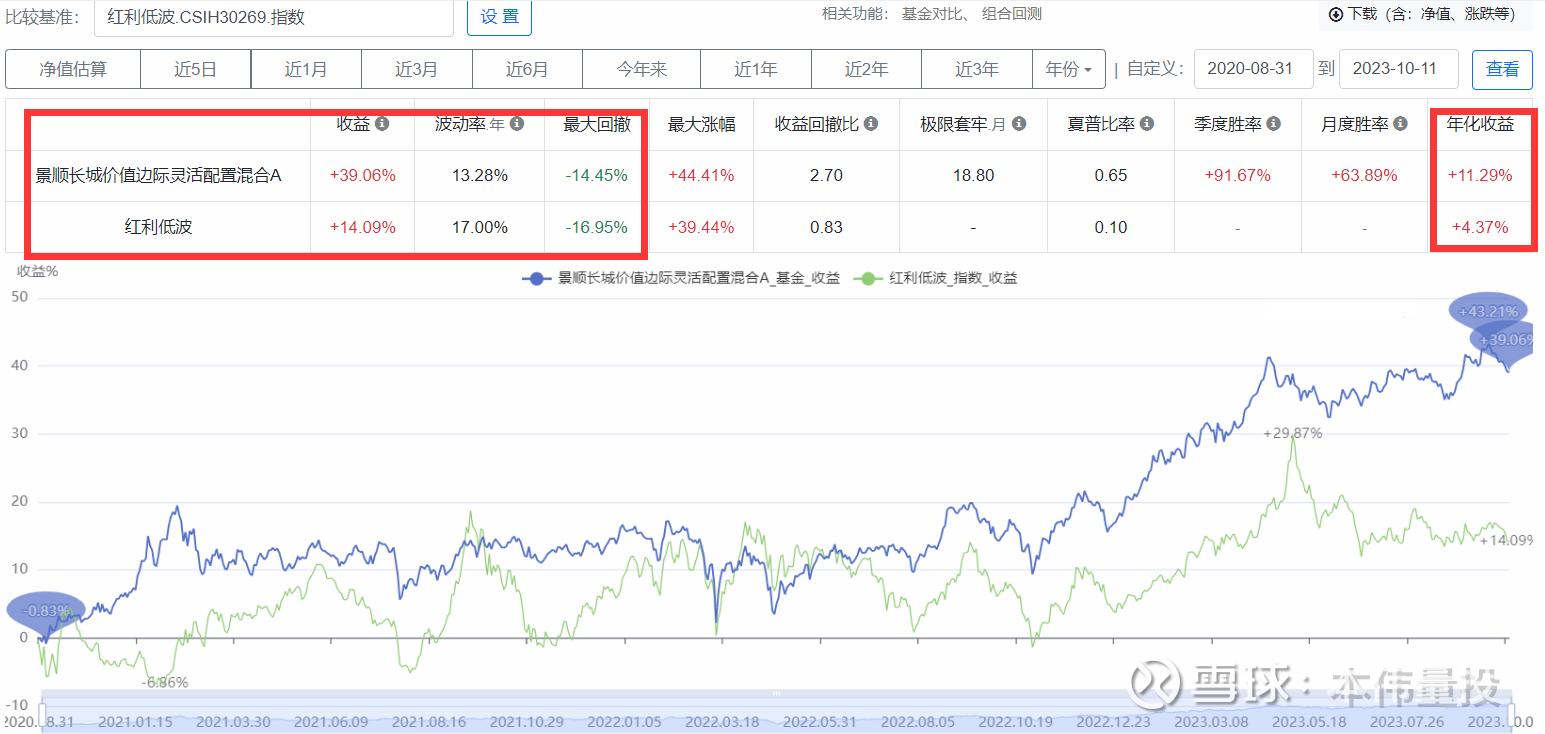This screenshot has width=1545, height=734.
Task: Click the 0.10 Sharpe ratio cell
Action: 1111,227
